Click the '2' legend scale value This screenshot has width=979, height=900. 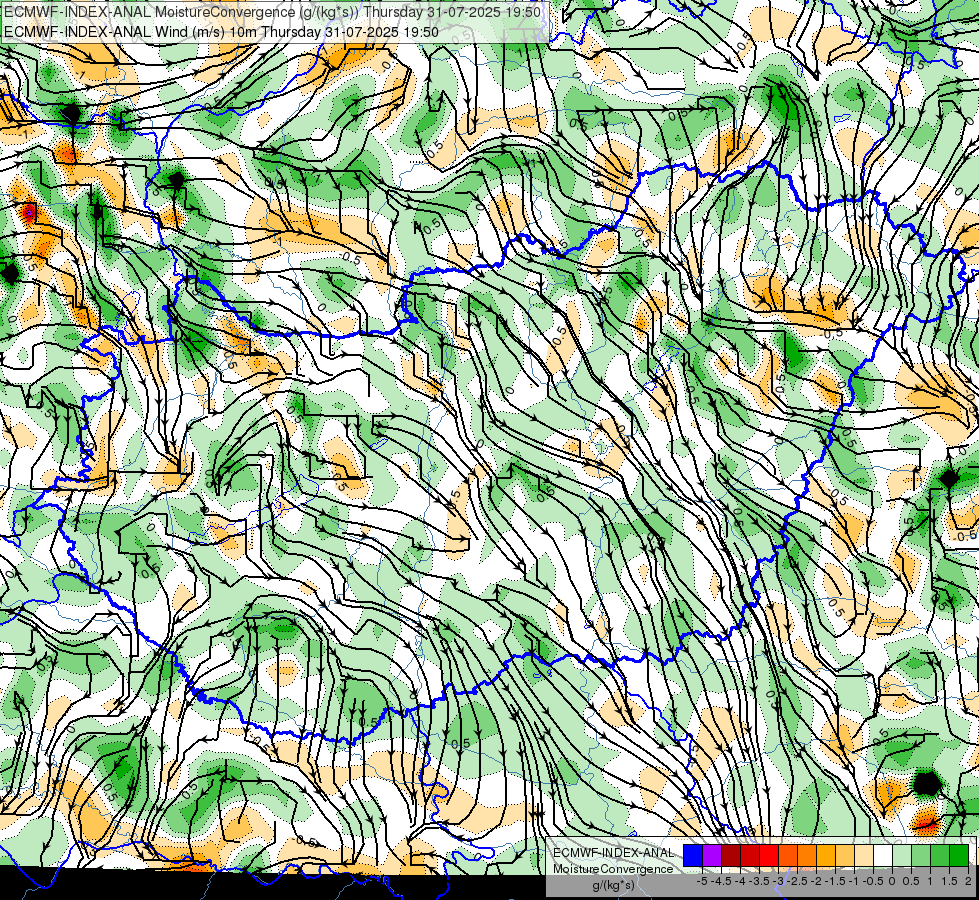click(968, 881)
